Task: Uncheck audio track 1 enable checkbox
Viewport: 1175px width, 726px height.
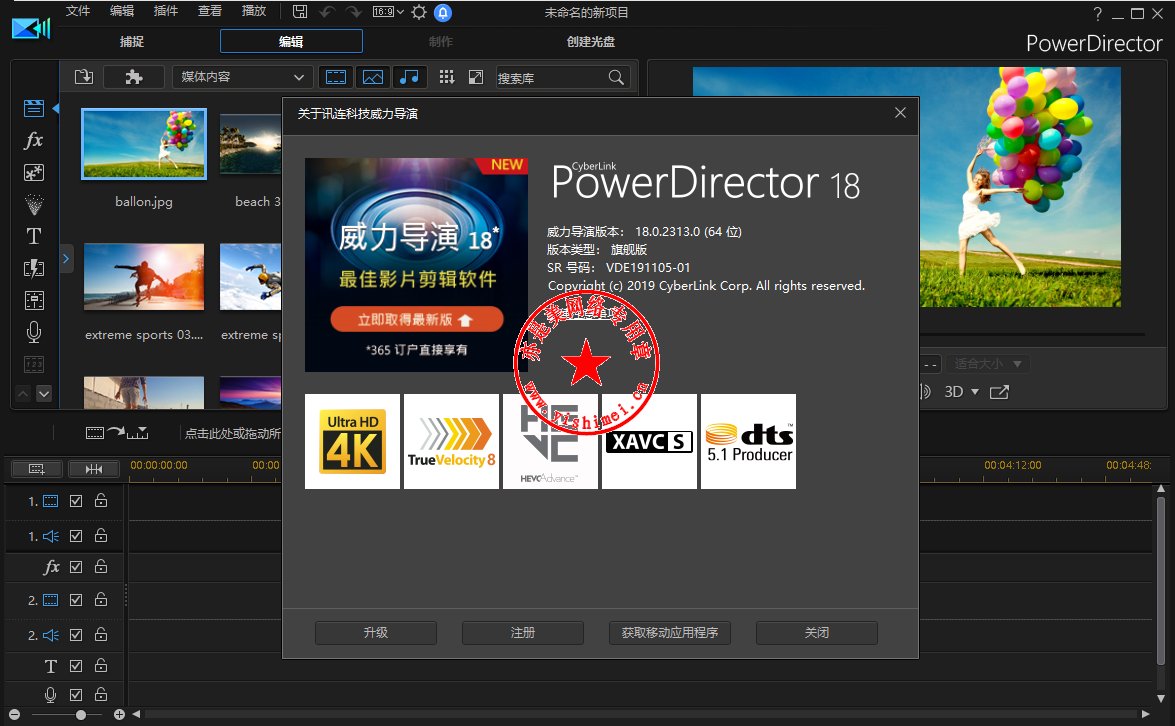Action: point(76,536)
